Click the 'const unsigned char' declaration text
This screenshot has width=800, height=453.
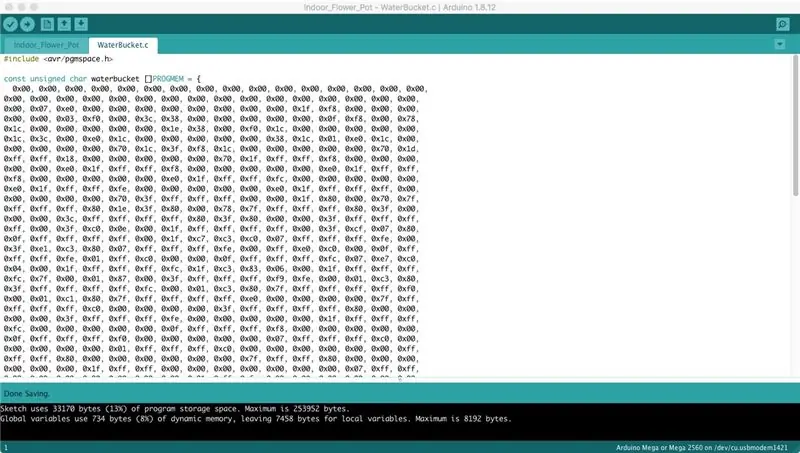pos(45,79)
